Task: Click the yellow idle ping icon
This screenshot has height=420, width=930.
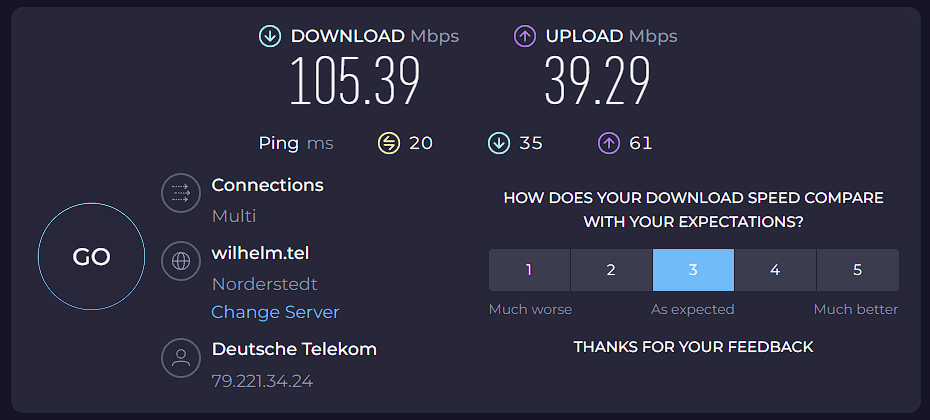Action: coord(388,143)
